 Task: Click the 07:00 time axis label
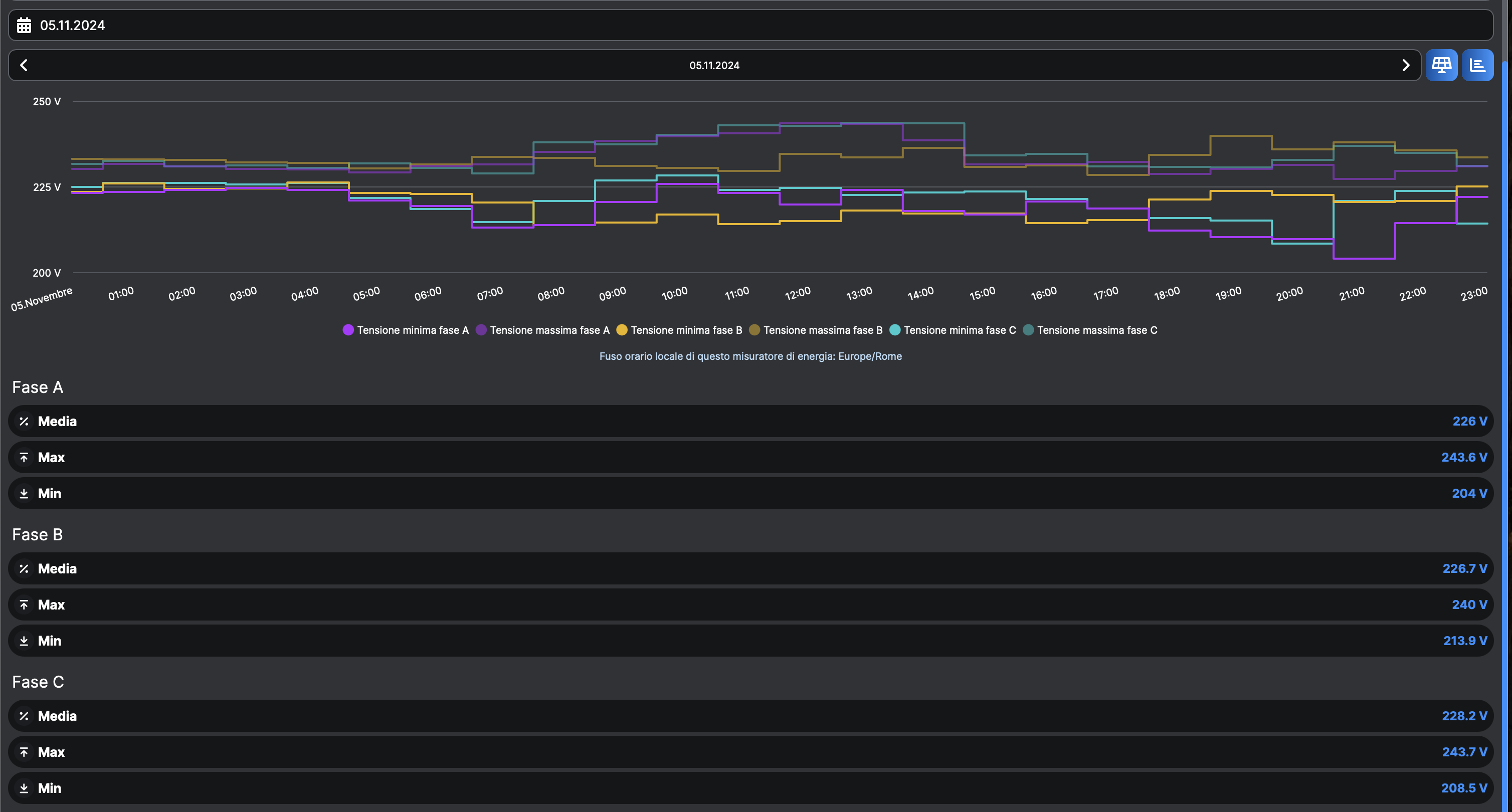click(489, 293)
